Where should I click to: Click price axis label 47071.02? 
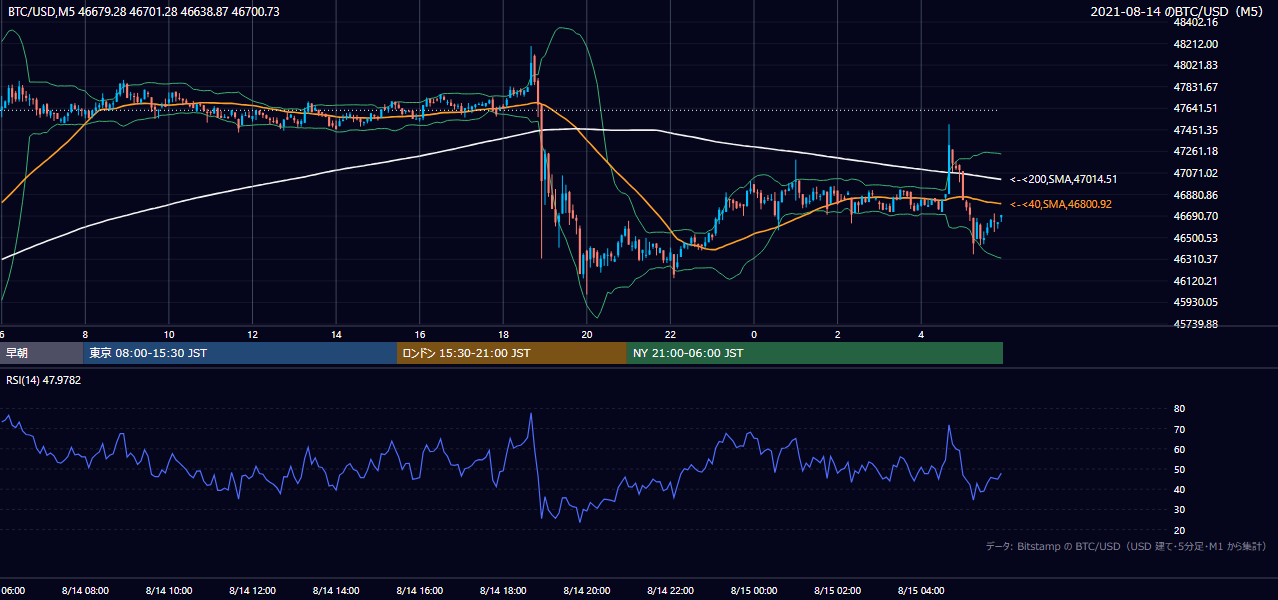tap(1196, 173)
